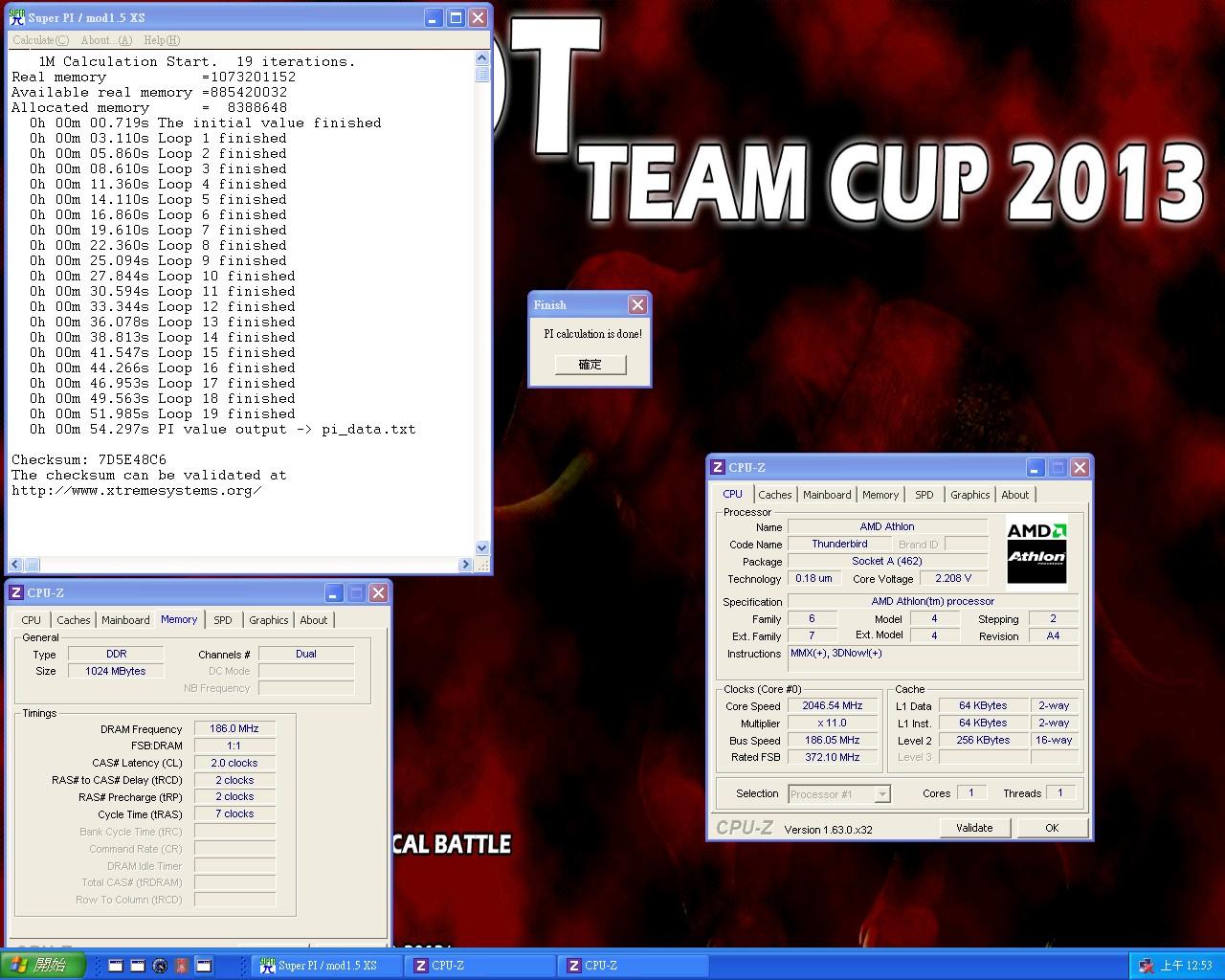Image resolution: width=1225 pixels, height=980 pixels.
Task: Click the OK button in CPU-Z
Action: pos(1052,828)
